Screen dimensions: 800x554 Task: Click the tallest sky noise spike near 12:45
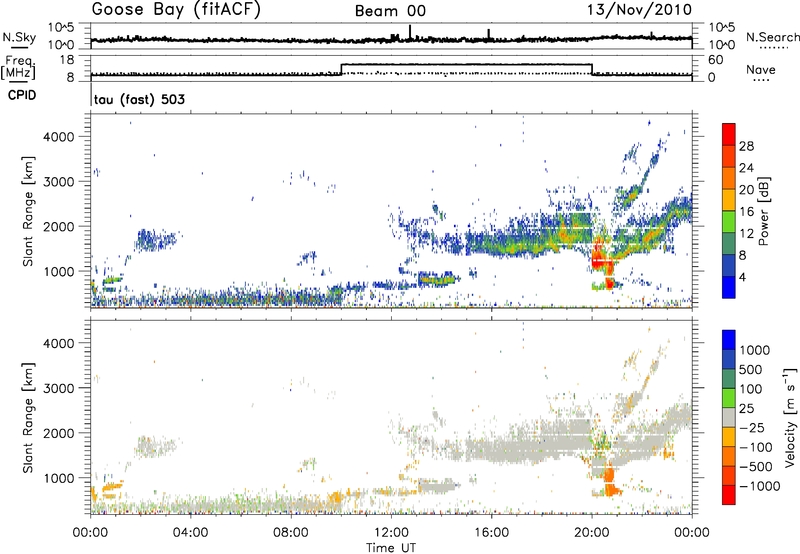click(x=410, y=32)
